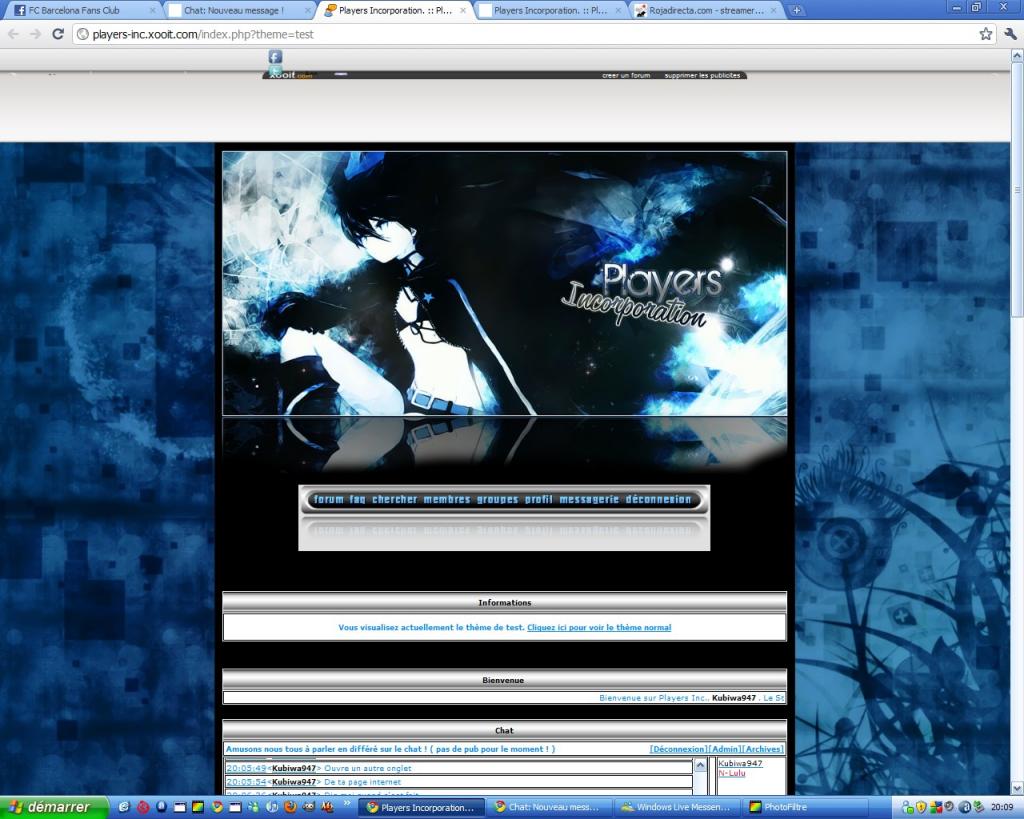
Task: Launch Google Chrome from the quick launch
Action: pos(217,807)
